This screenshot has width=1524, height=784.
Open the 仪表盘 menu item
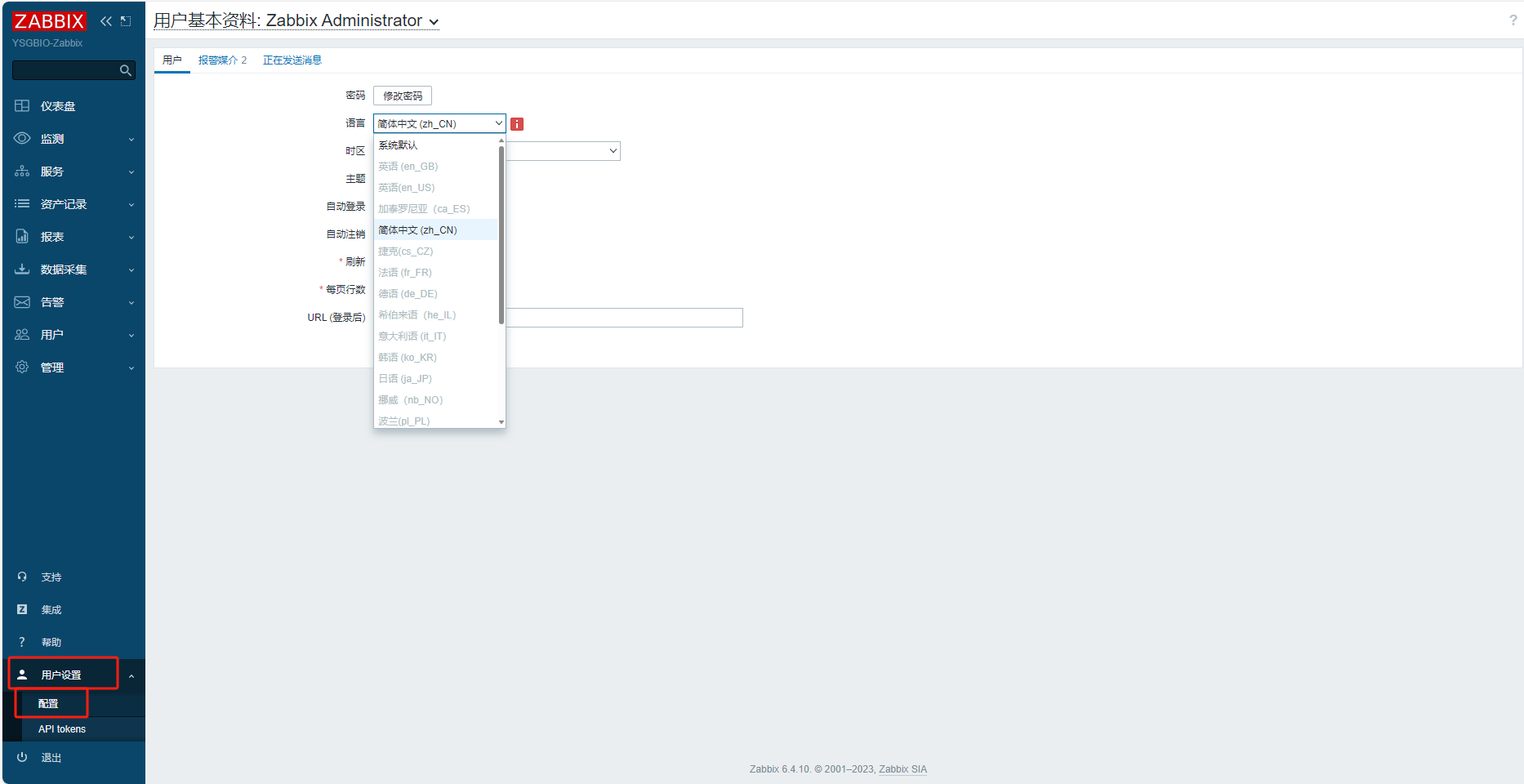coord(58,106)
